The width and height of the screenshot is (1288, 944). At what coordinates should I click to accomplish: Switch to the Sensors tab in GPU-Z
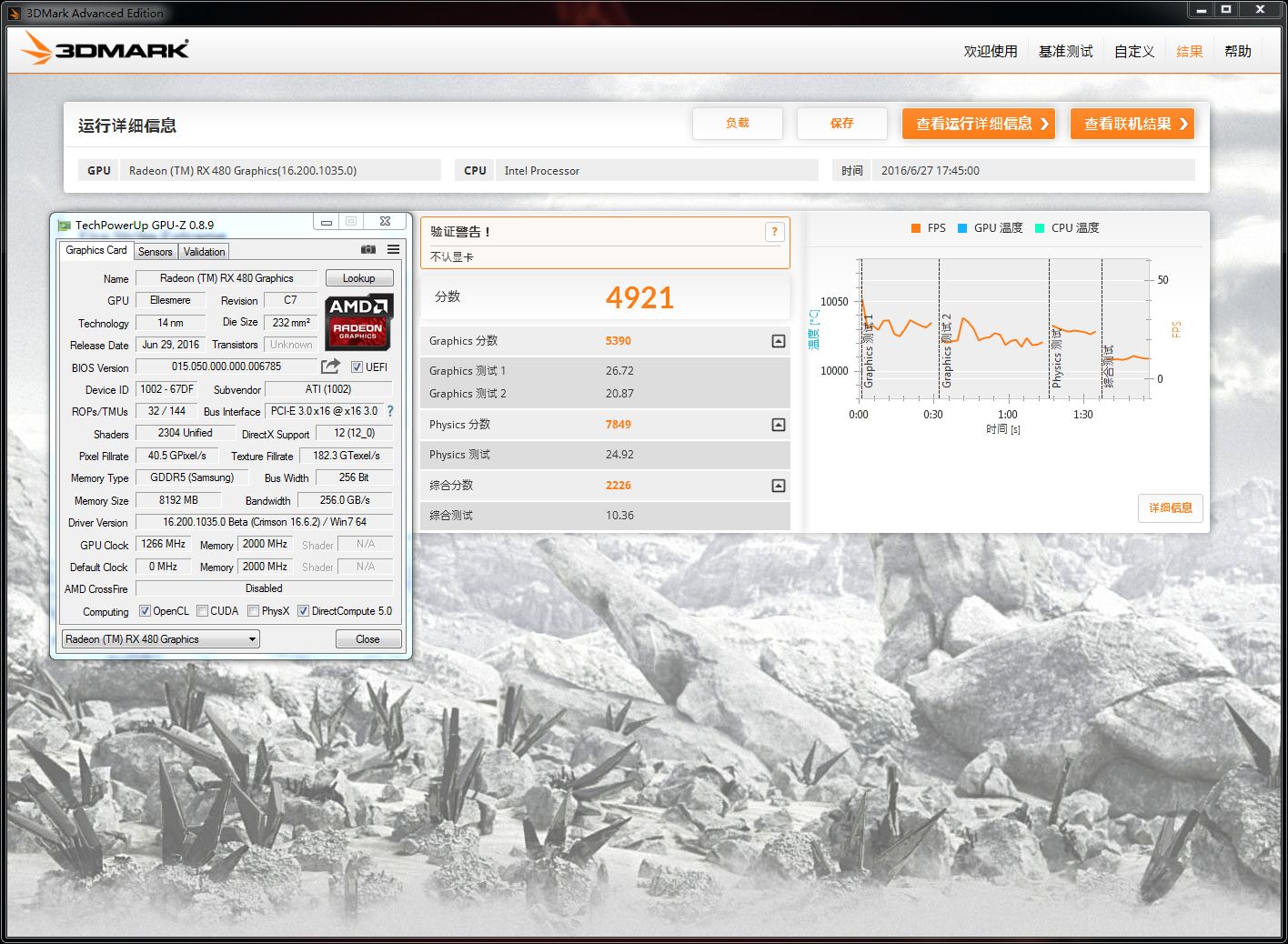point(155,251)
